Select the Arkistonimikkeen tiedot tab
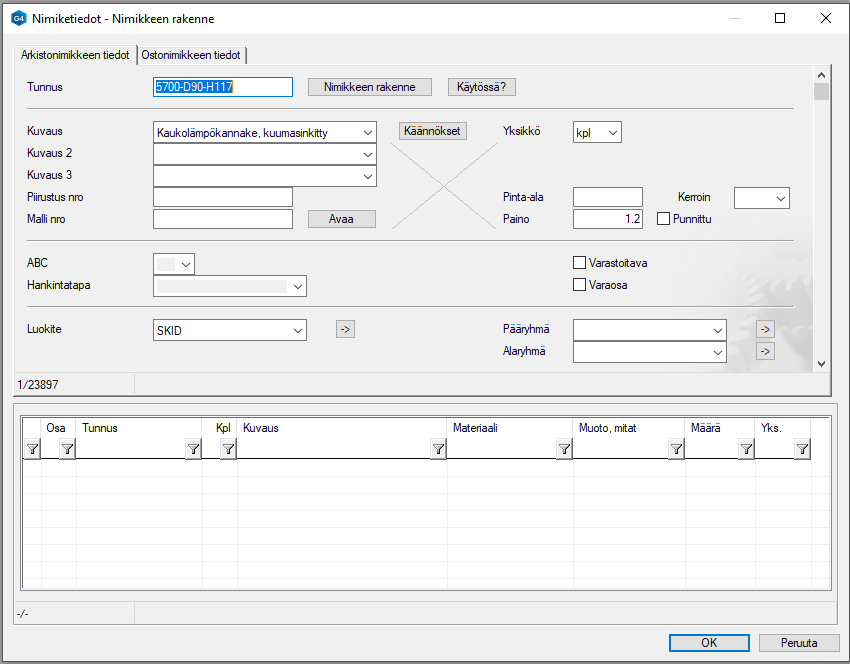Screen dimensions: 850x664 coord(75,55)
